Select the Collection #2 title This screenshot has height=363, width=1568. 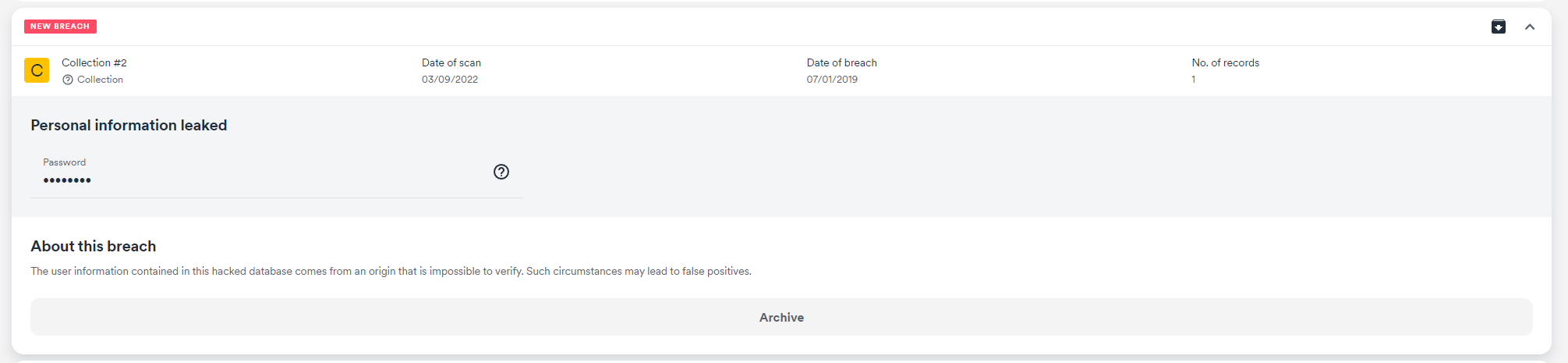click(94, 62)
